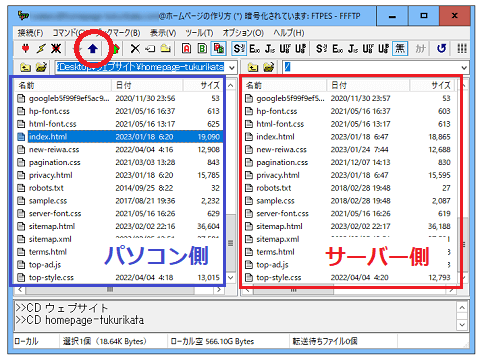Open the ブックマーク(B) menu
The image size is (480, 360).
pyautogui.click(x=118, y=33)
